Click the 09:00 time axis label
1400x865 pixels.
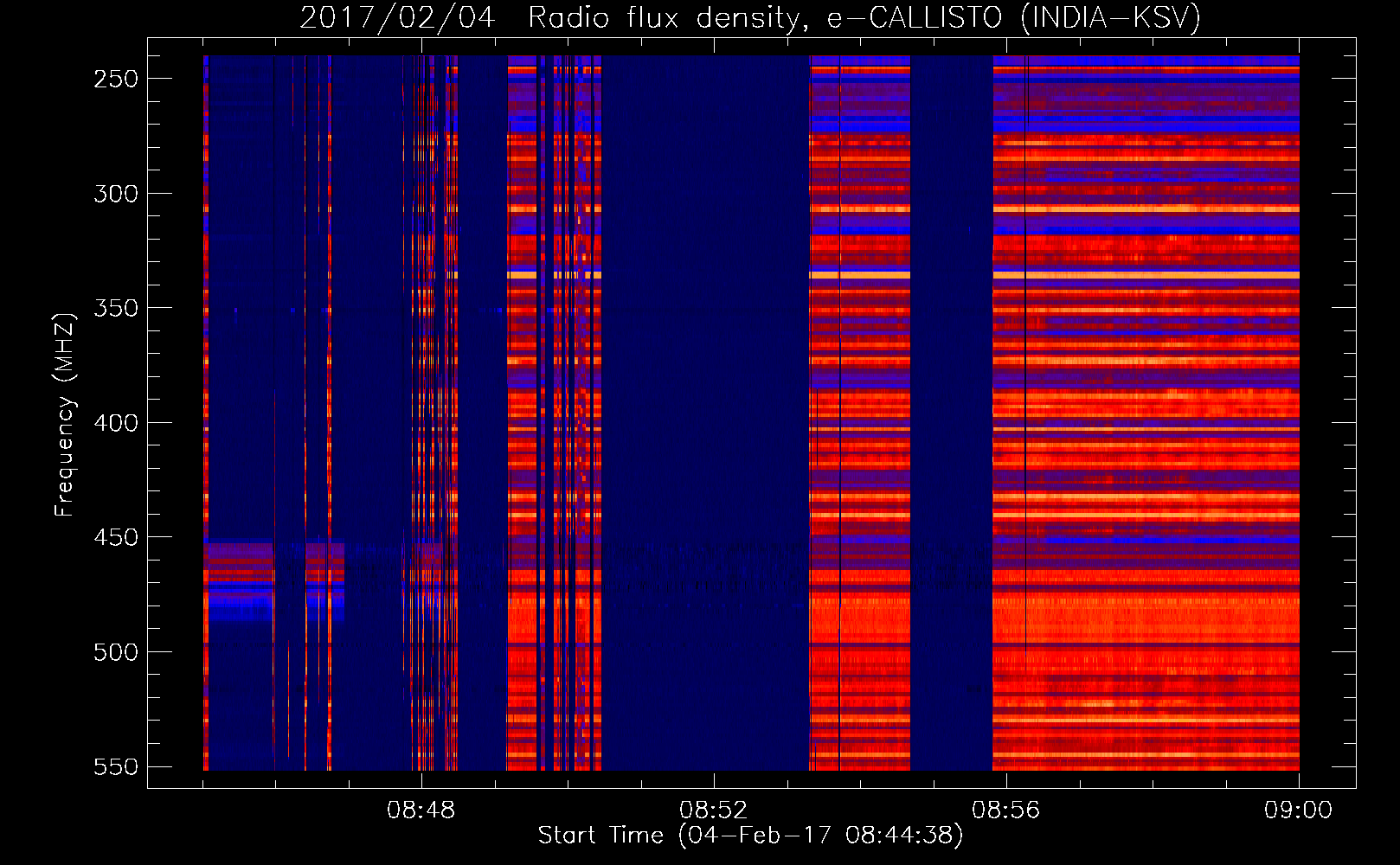pos(1299,811)
